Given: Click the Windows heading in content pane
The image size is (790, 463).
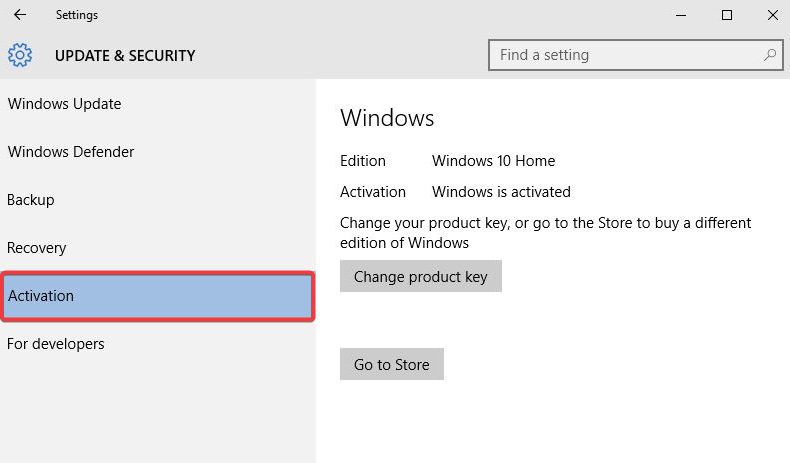Looking at the screenshot, I should [x=387, y=118].
